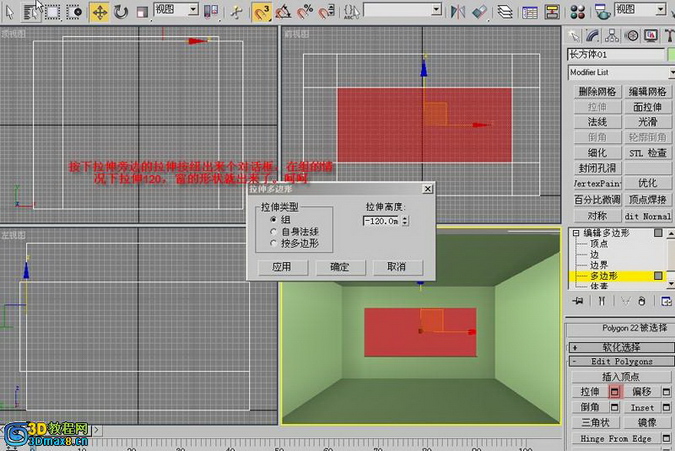This screenshot has height=451, width=675.
Task: Choose 自身法线 extrusion type
Action: click(x=273, y=231)
